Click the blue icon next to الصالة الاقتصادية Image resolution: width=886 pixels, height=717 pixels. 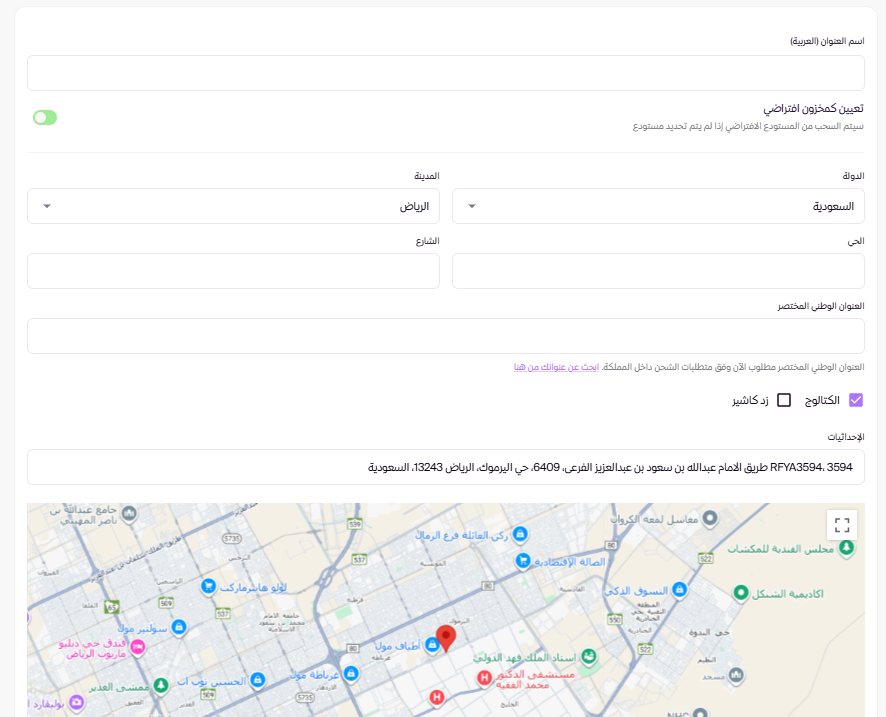521,562
